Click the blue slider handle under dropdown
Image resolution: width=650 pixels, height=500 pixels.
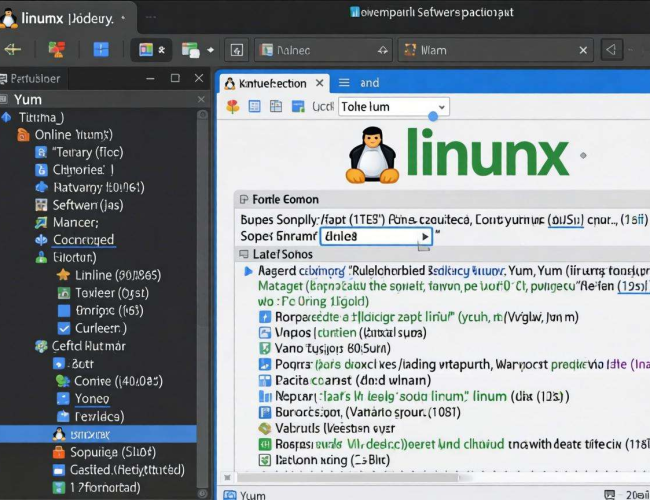click(433, 117)
